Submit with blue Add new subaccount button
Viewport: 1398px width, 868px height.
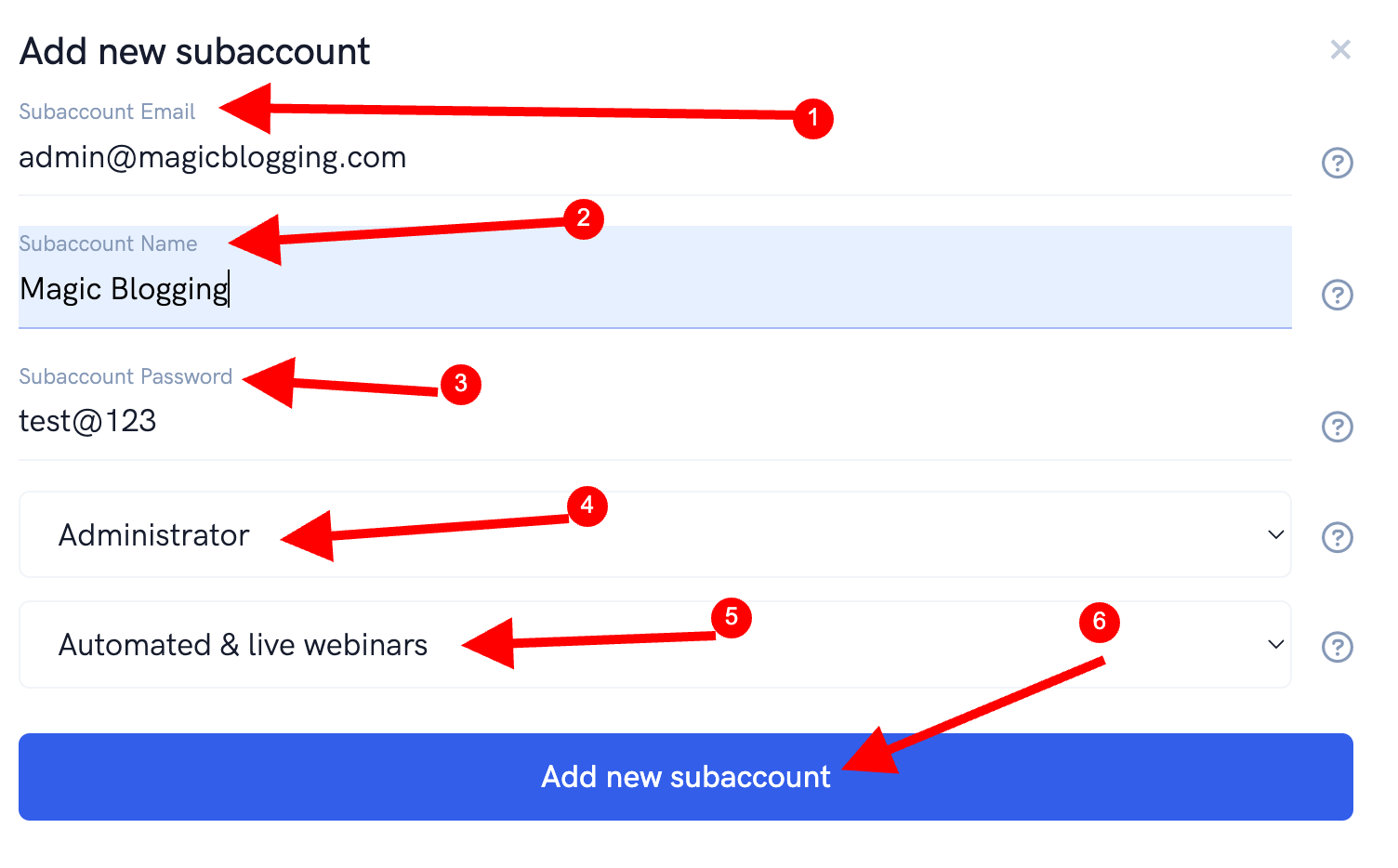click(685, 777)
